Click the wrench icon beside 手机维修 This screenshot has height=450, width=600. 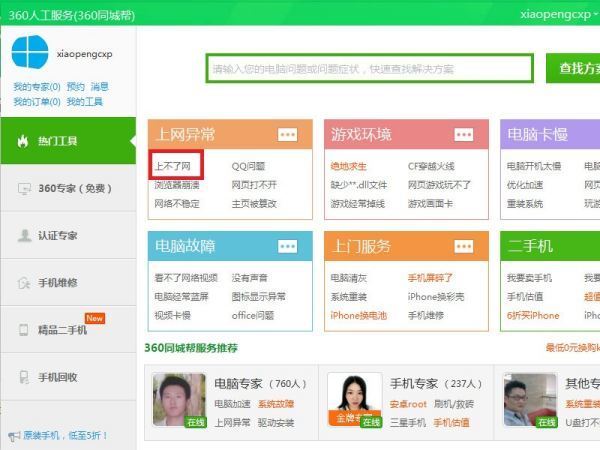click(23, 283)
